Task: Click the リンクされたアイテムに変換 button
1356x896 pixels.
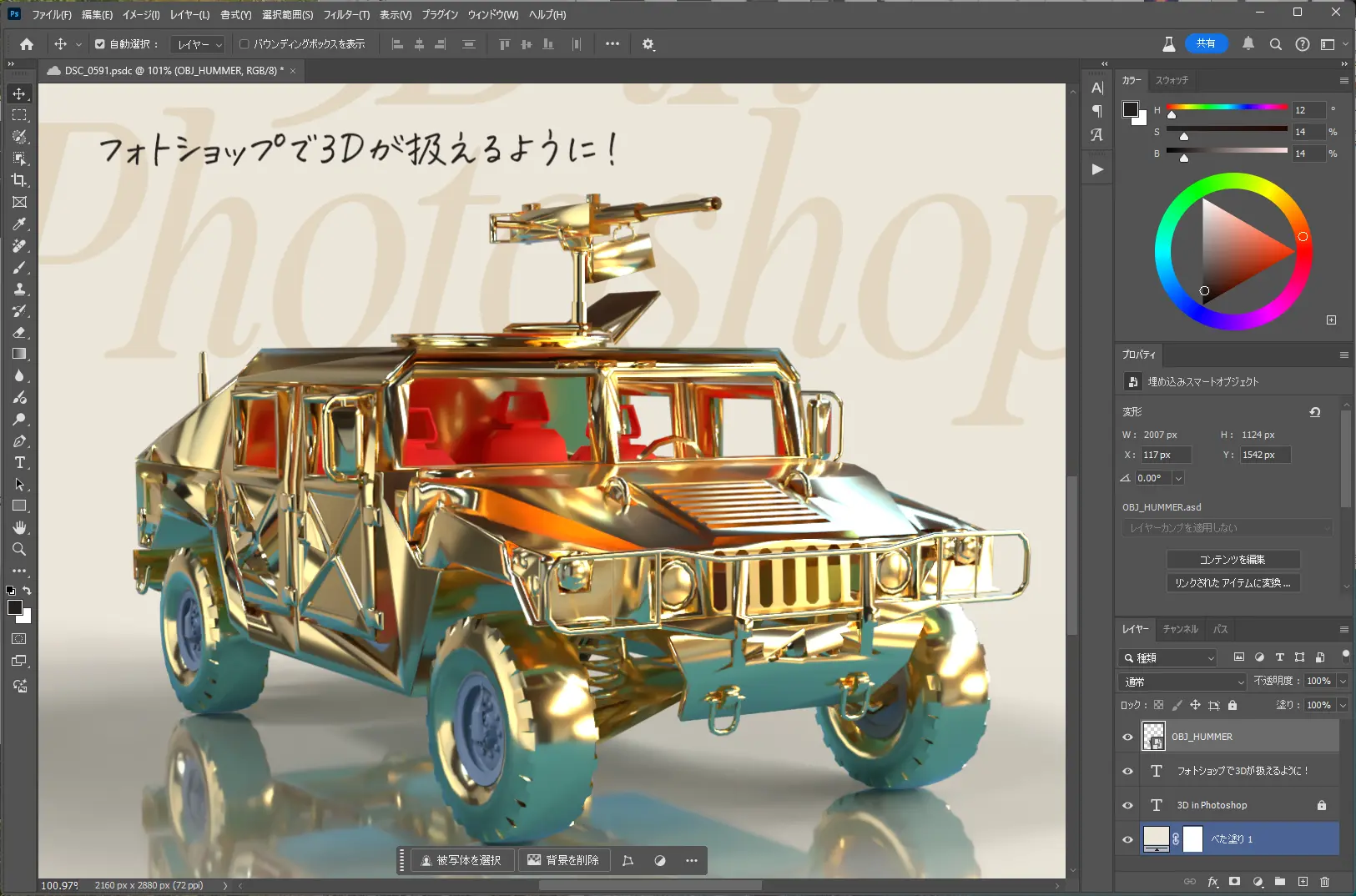Action: [1232, 583]
